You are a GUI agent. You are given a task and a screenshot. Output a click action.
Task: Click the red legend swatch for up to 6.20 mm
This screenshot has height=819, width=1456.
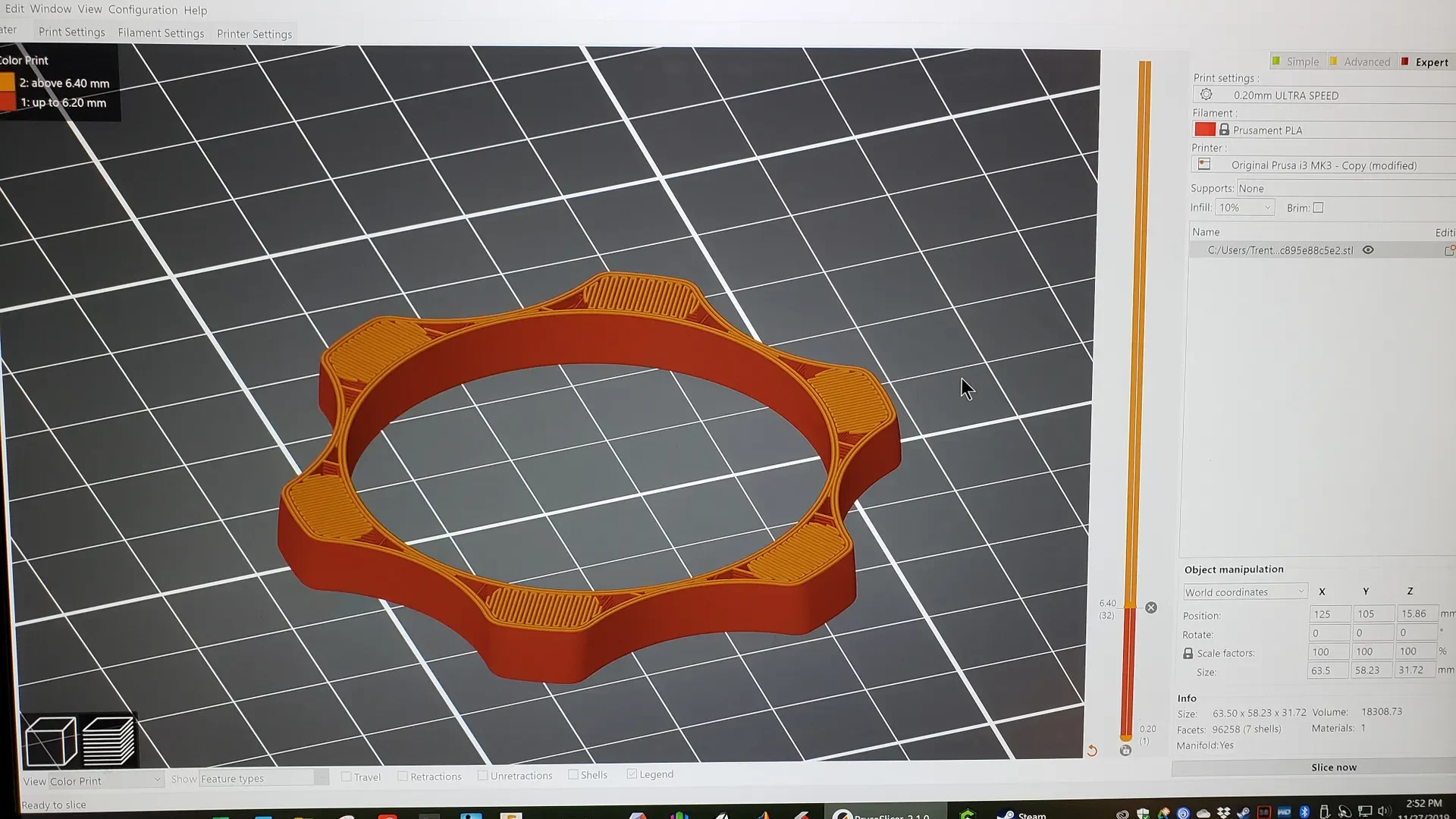(8, 102)
